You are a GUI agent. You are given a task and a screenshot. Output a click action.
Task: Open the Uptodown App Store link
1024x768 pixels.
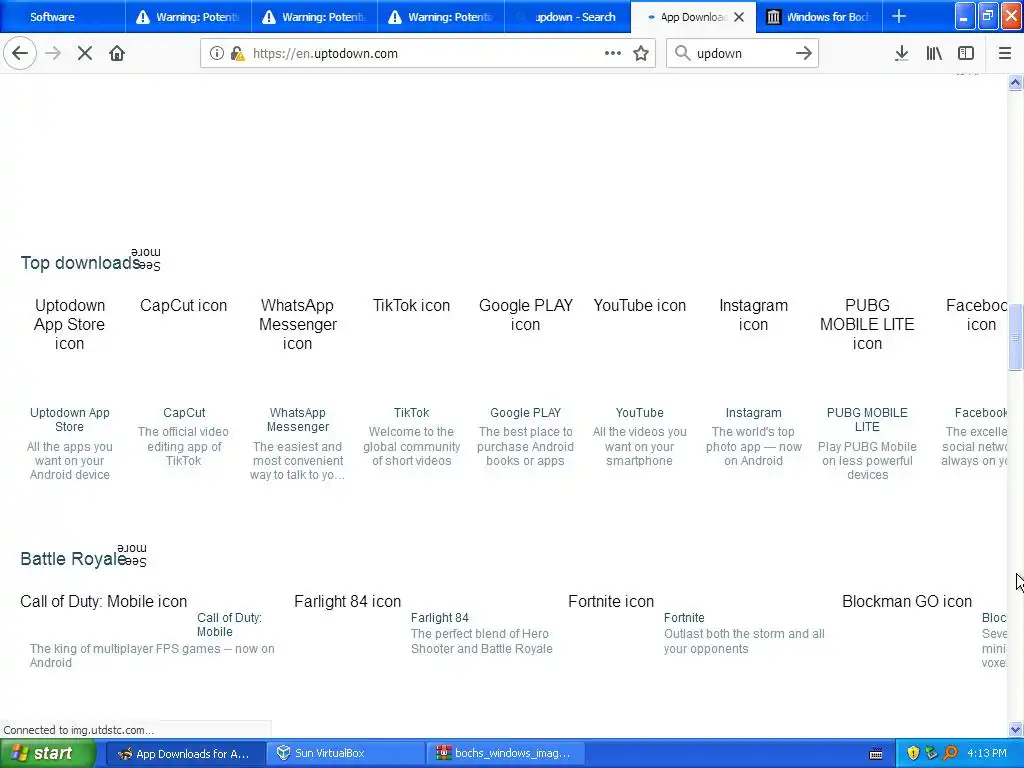(69, 419)
